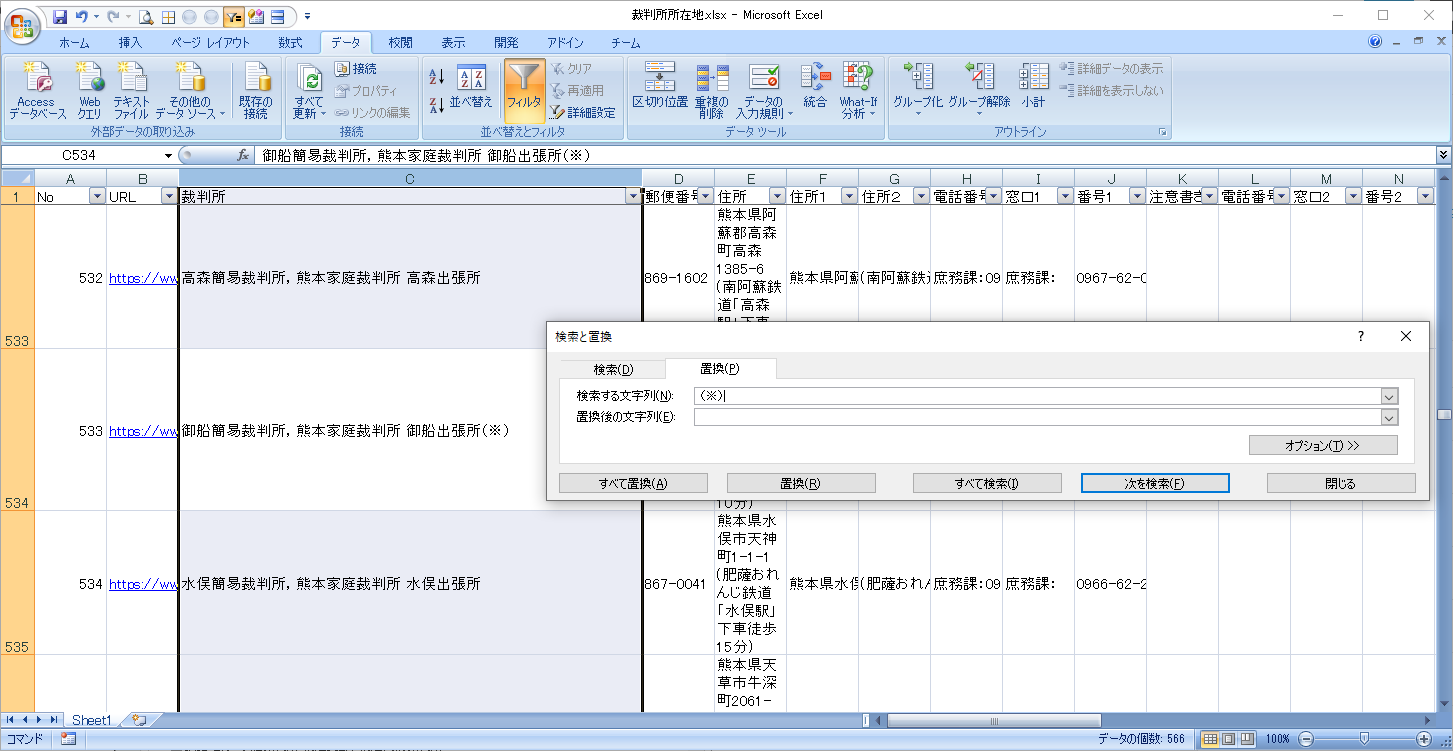
Task: Undo the last action
Action: tap(82, 17)
